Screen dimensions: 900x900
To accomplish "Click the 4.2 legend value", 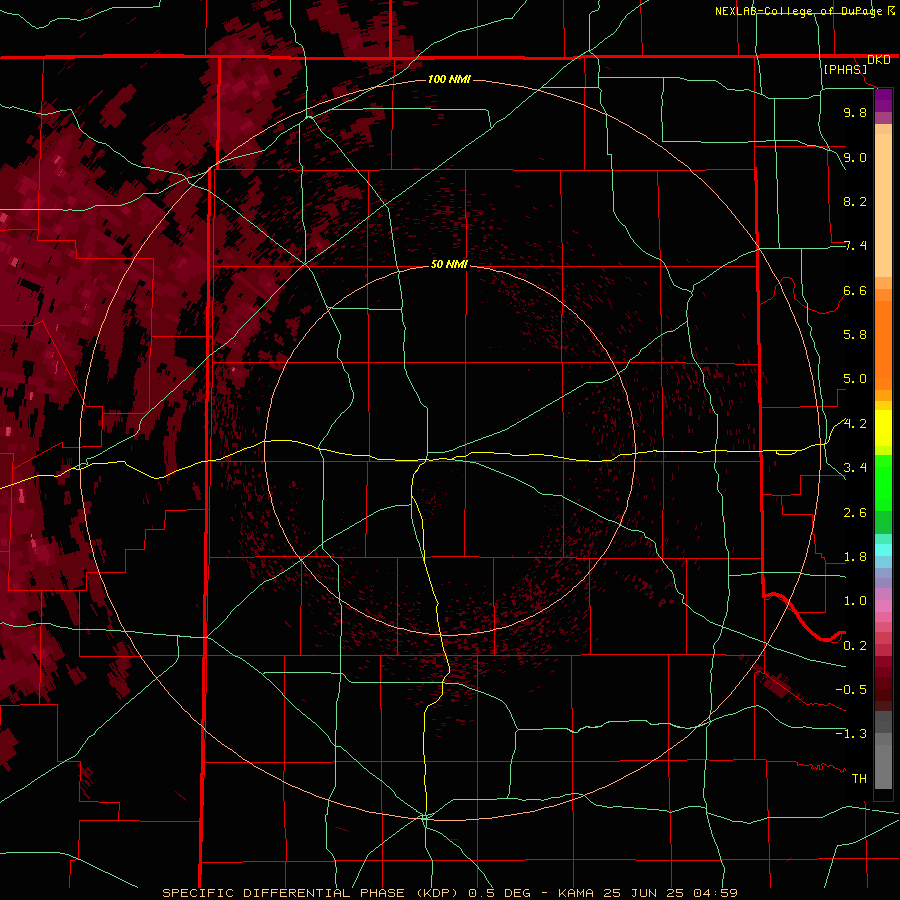I will click(x=855, y=424).
